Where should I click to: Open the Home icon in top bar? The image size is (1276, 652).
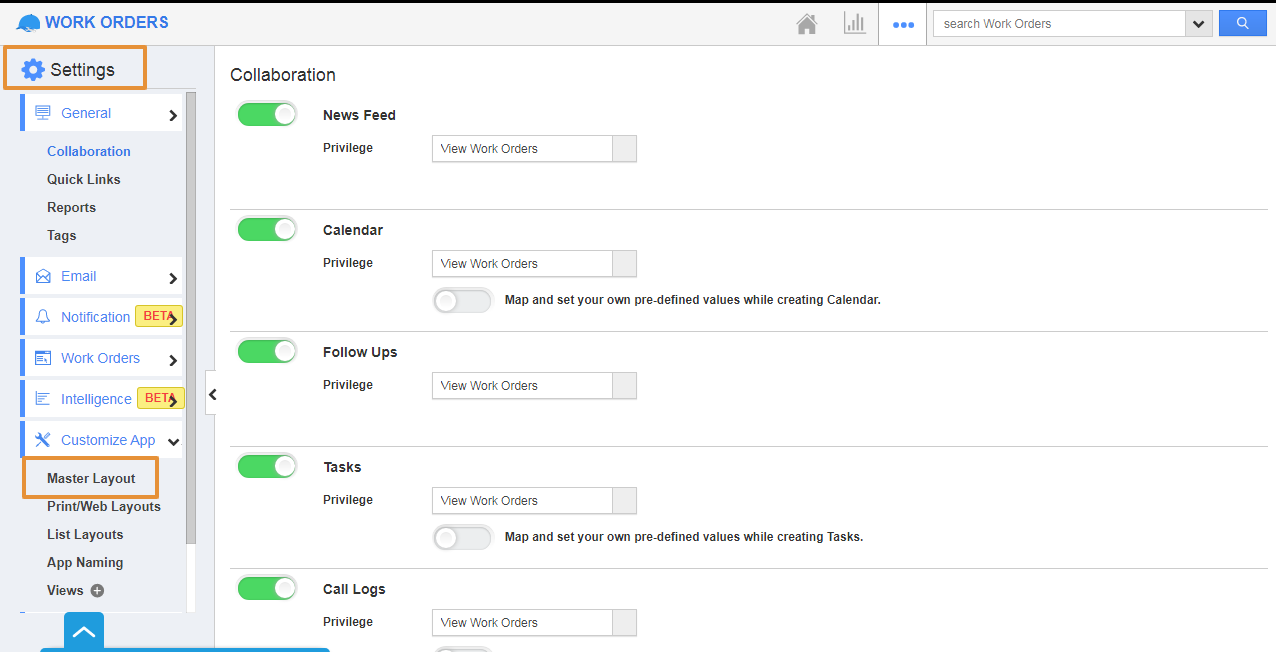point(806,24)
